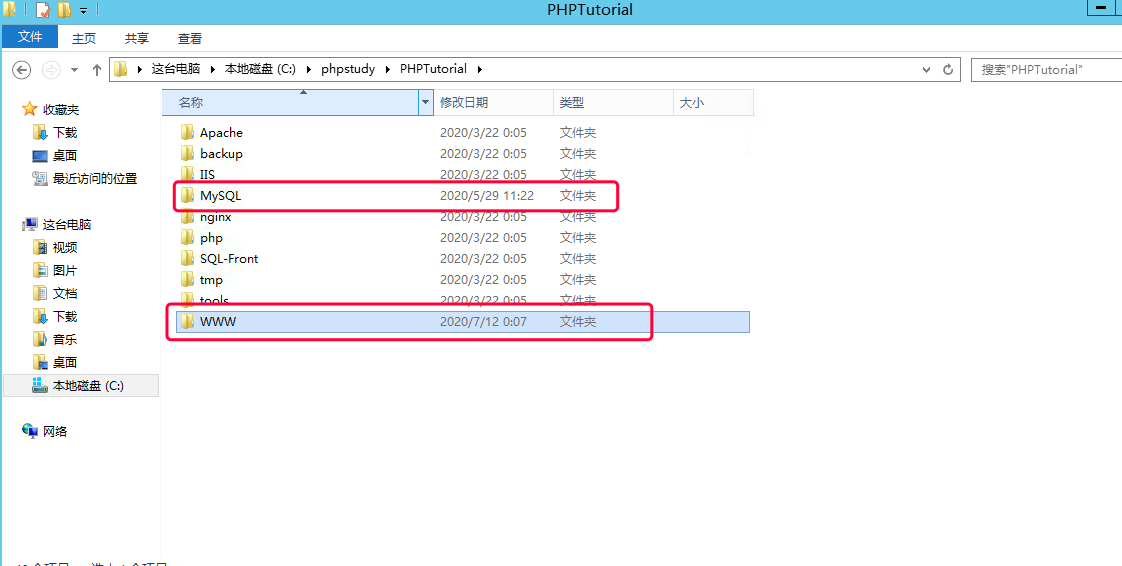The height and width of the screenshot is (566, 1122).
Task: Switch to the 共享 ribbon tab
Action: pos(137,39)
